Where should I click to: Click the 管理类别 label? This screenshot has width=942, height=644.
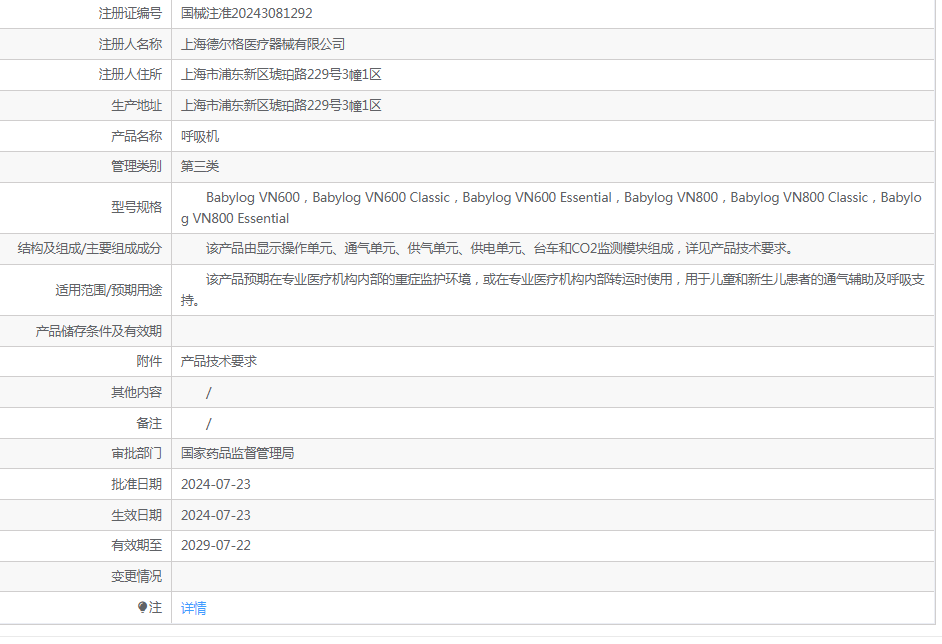(136, 166)
